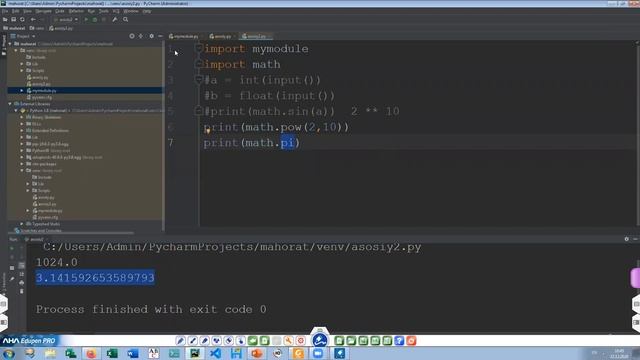Click the AHA Edupen PRO logo
Image resolution: width=640 pixels, height=360 pixels.
coord(29,340)
